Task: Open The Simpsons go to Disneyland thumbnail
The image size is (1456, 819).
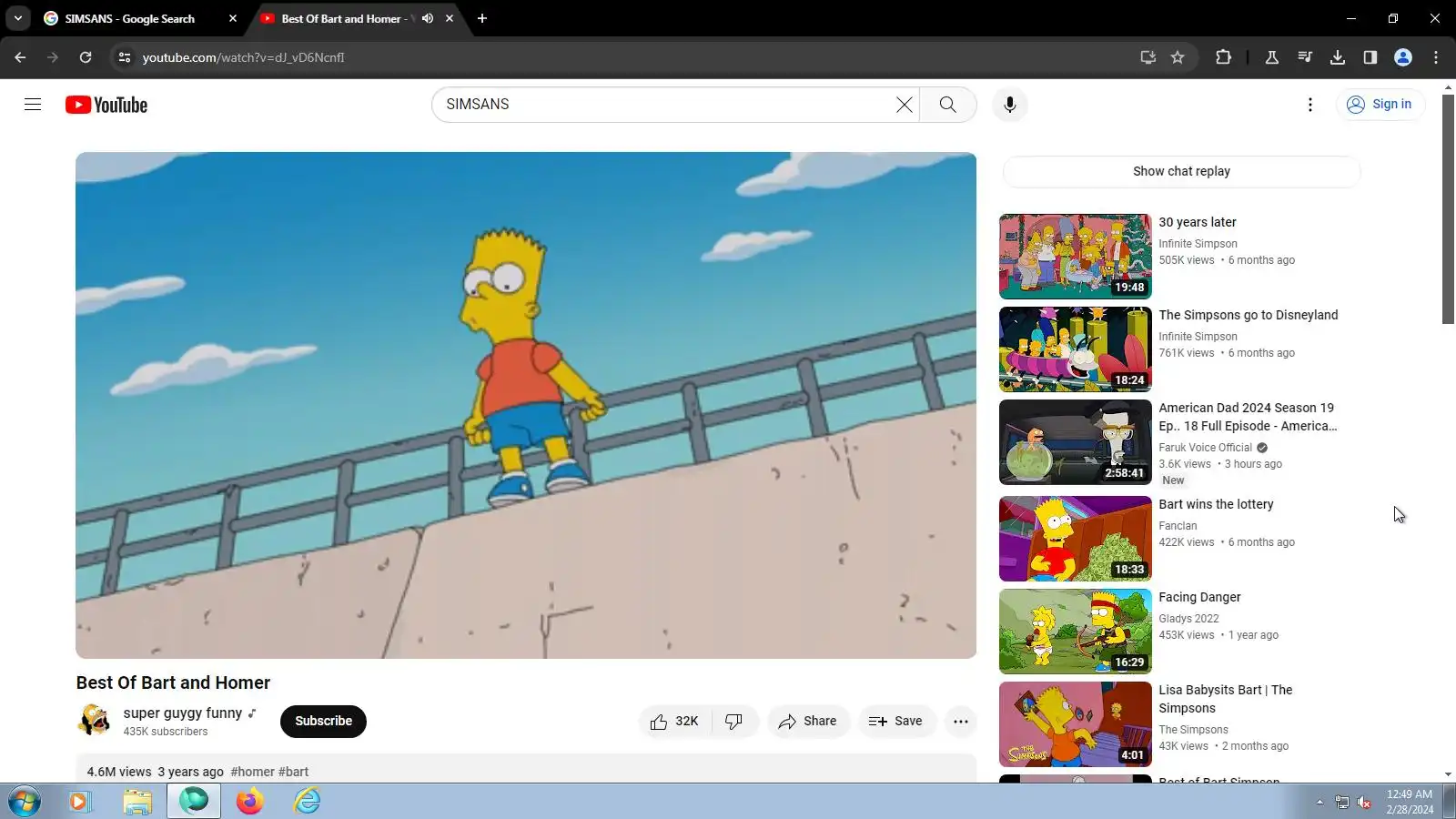Action: pyautogui.click(x=1075, y=349)
